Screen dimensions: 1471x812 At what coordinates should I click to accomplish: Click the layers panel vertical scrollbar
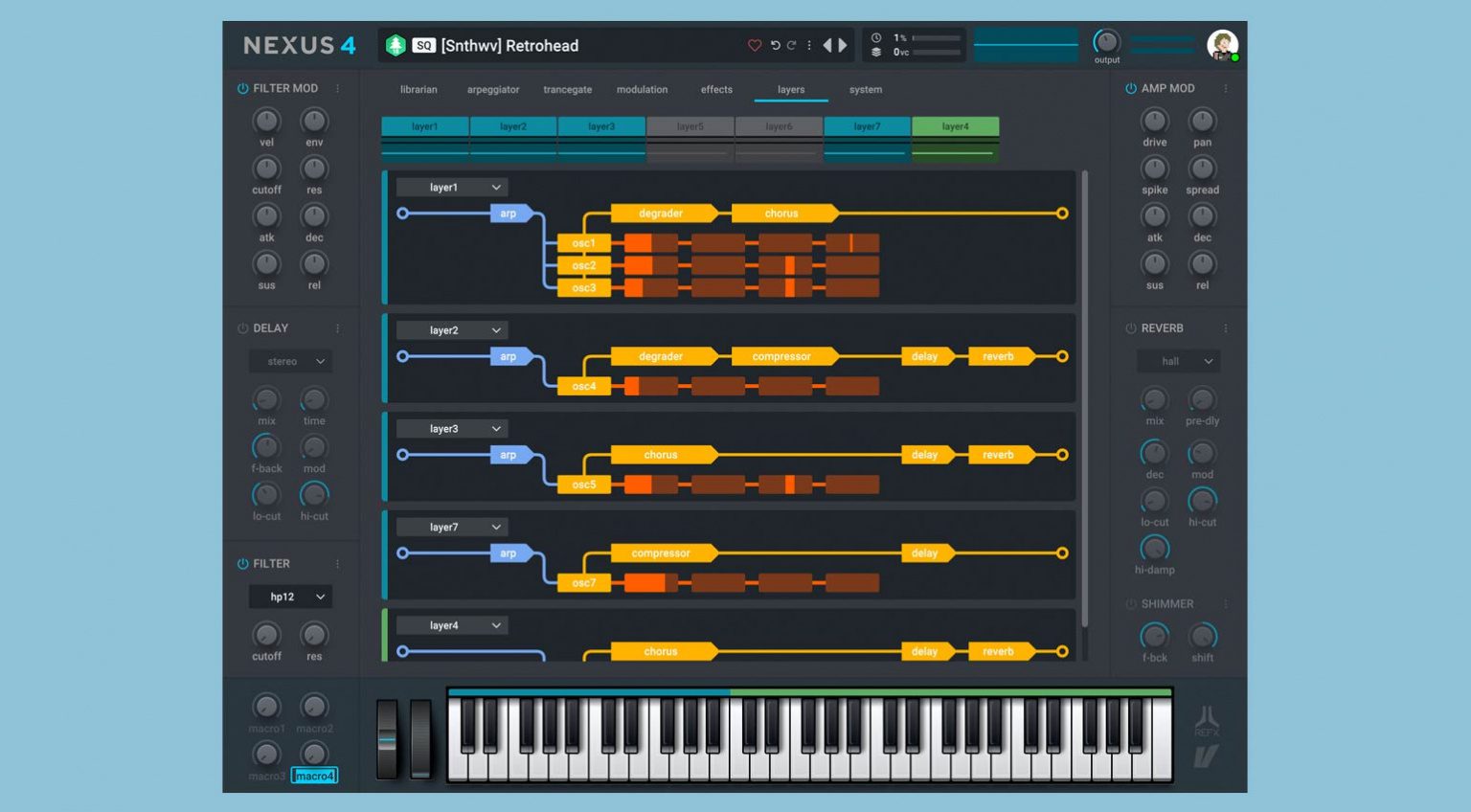[x=1084, y=397]
